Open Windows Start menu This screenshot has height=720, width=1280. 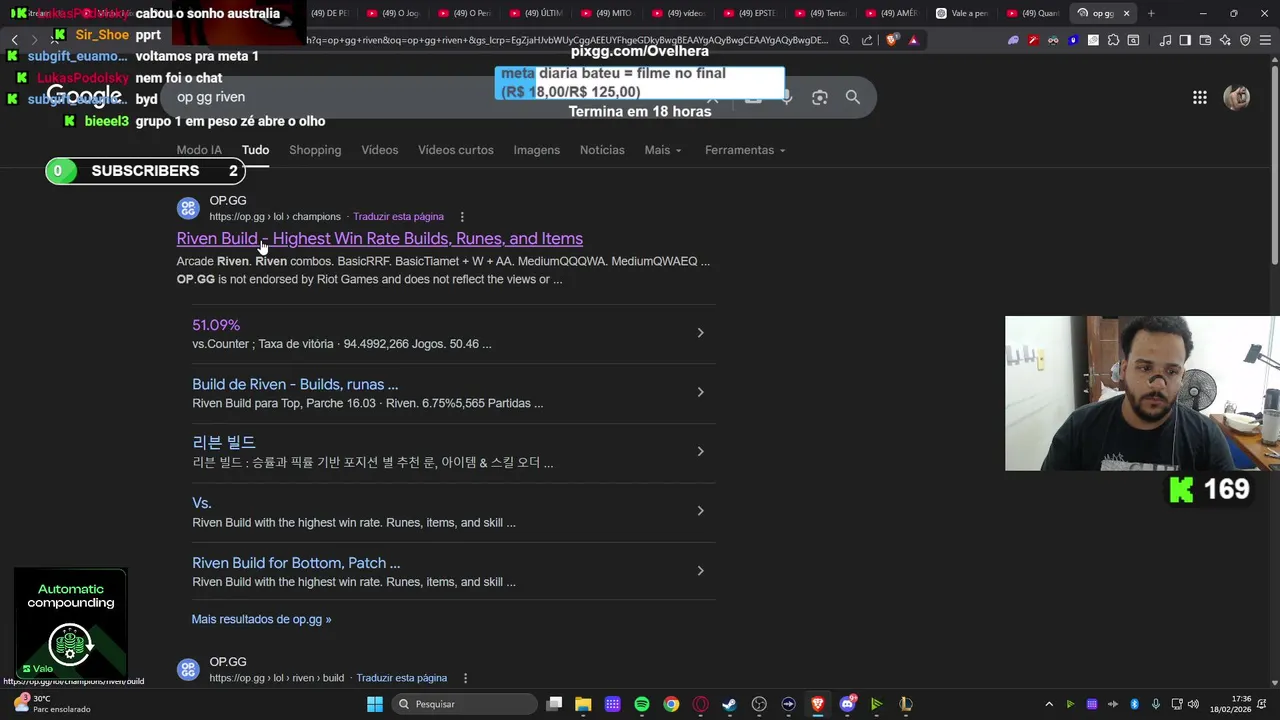coord(374,704)
